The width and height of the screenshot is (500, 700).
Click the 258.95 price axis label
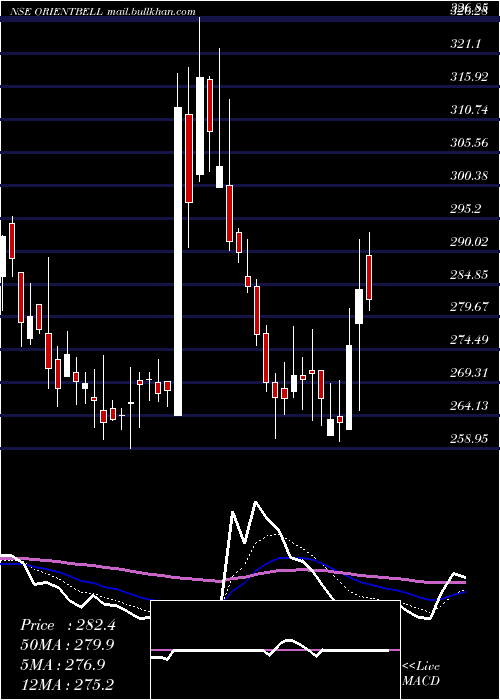469,439
